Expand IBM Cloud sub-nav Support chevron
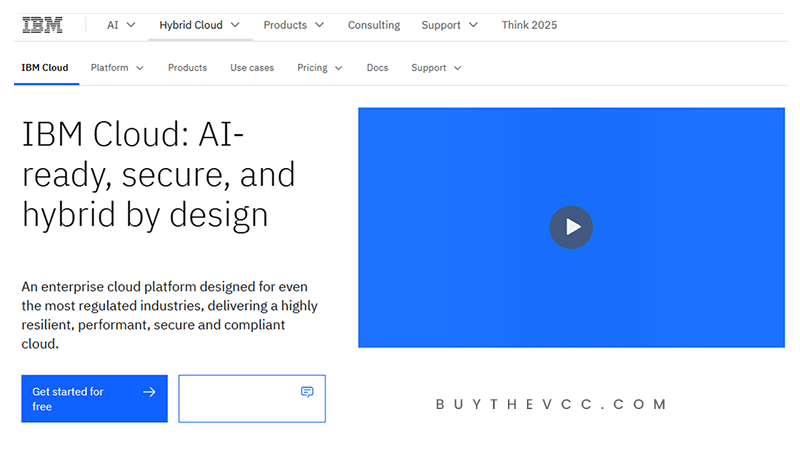Viewport: 800px width, 450px height. (x=458, y=68)
